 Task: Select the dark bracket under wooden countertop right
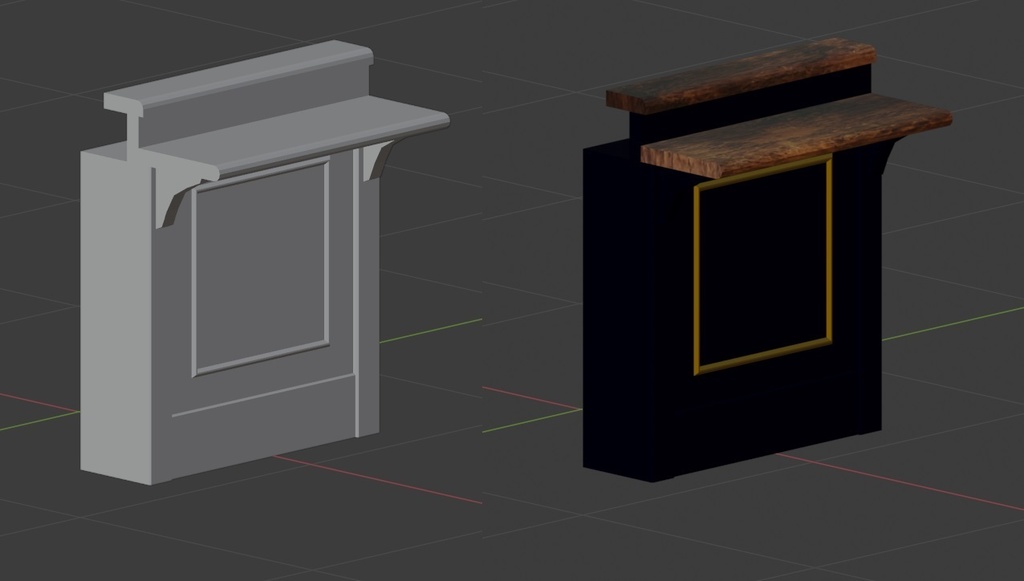[887, 157]
